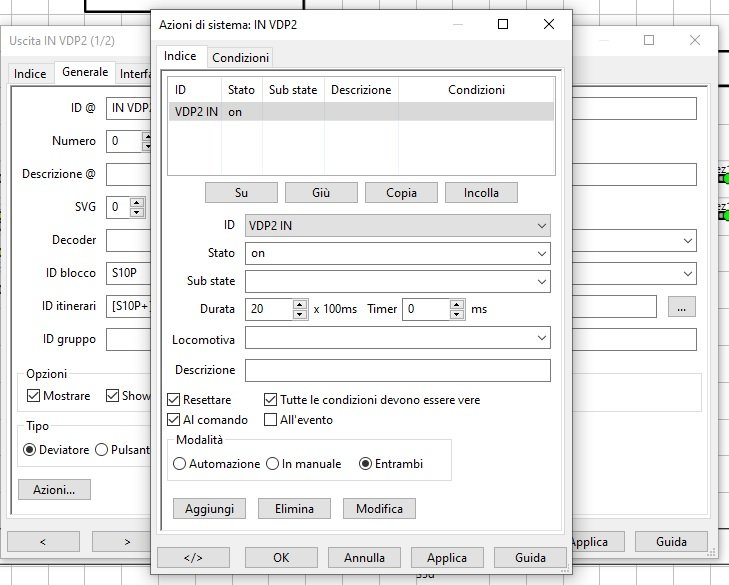The height and width of the screenshot is (585, 729).
Task: Select the Automazione radio button
Action: (x=180, y=464)
